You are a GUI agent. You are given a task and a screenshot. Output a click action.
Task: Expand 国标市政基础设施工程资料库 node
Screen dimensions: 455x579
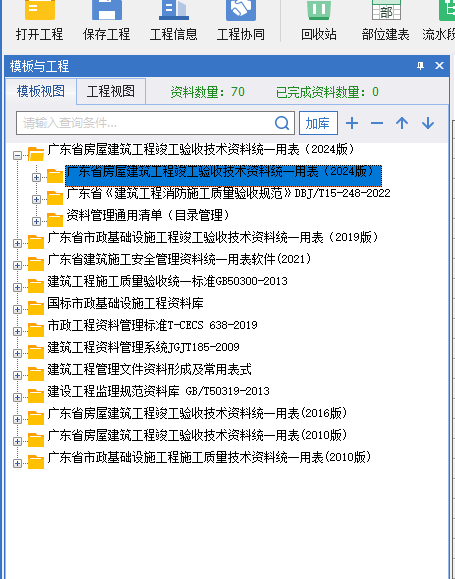coord(17,309)
